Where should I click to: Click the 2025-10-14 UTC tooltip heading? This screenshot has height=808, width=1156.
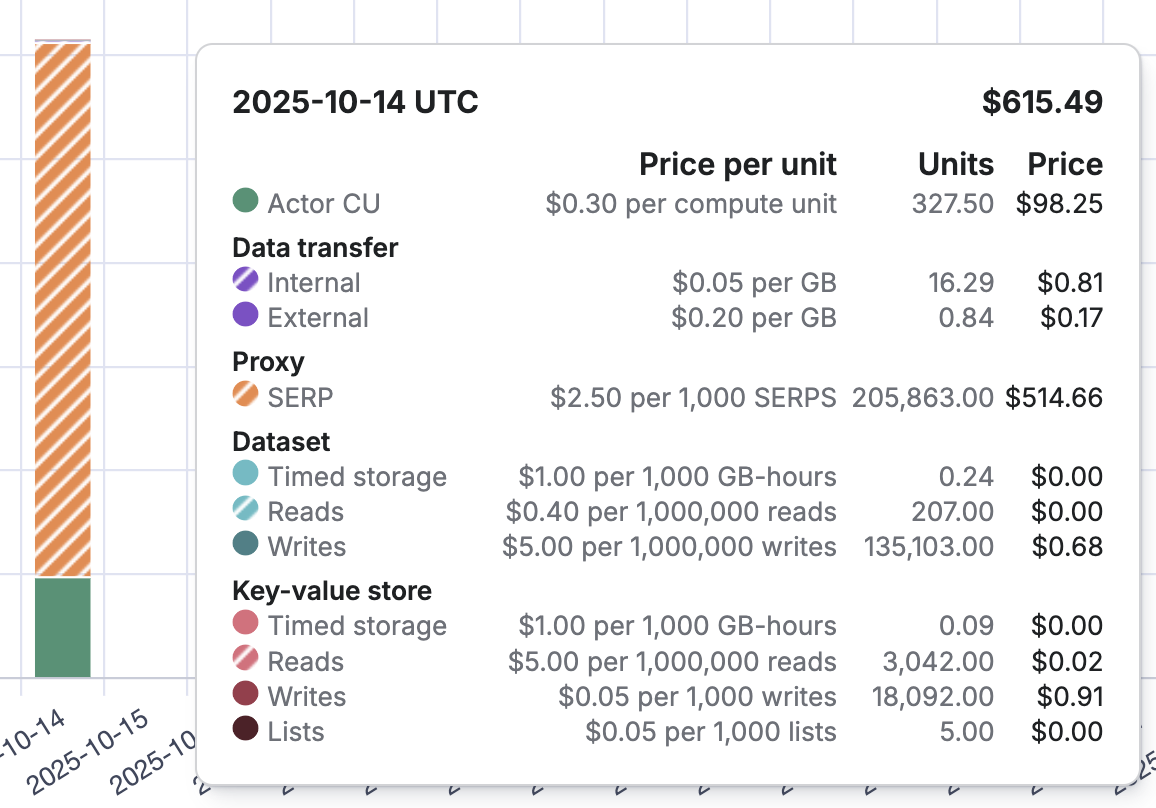pos(355,102)
